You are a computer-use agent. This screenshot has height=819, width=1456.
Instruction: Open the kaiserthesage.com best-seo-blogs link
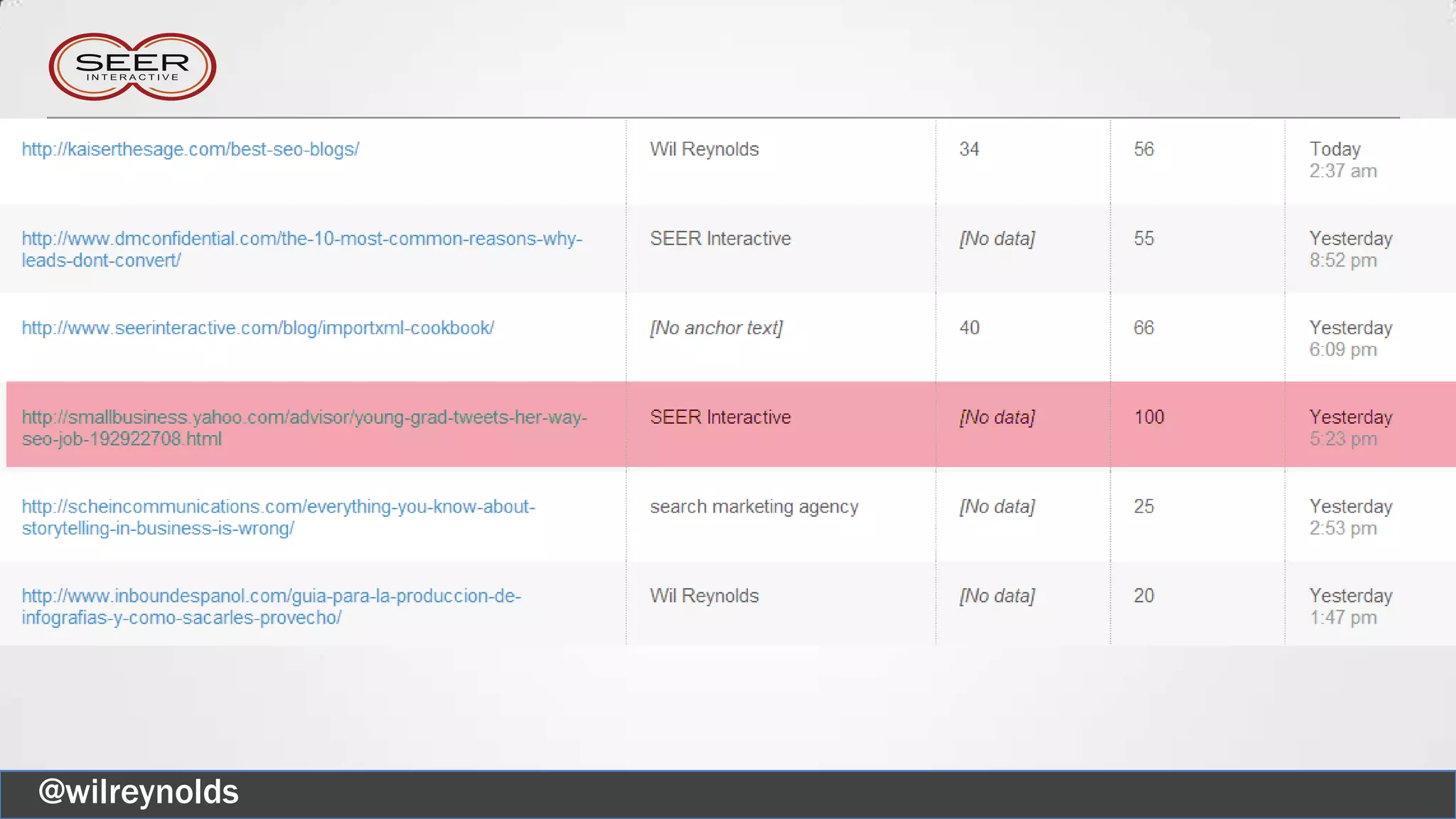pyautogui.click(x=190, y=149)
